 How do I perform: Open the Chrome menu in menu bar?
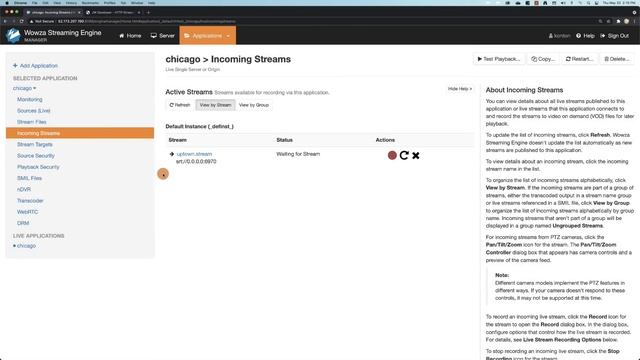coord(20,3)
